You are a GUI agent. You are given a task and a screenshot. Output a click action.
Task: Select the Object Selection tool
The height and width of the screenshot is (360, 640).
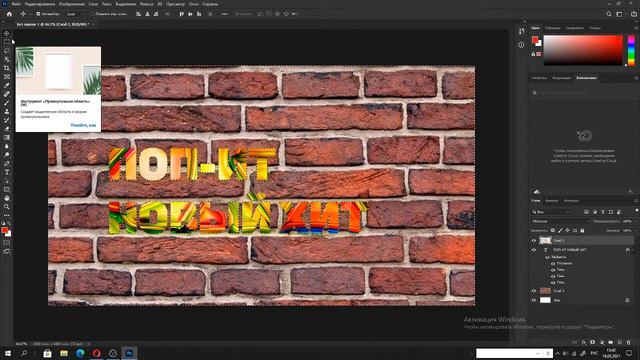coord(7,59)
